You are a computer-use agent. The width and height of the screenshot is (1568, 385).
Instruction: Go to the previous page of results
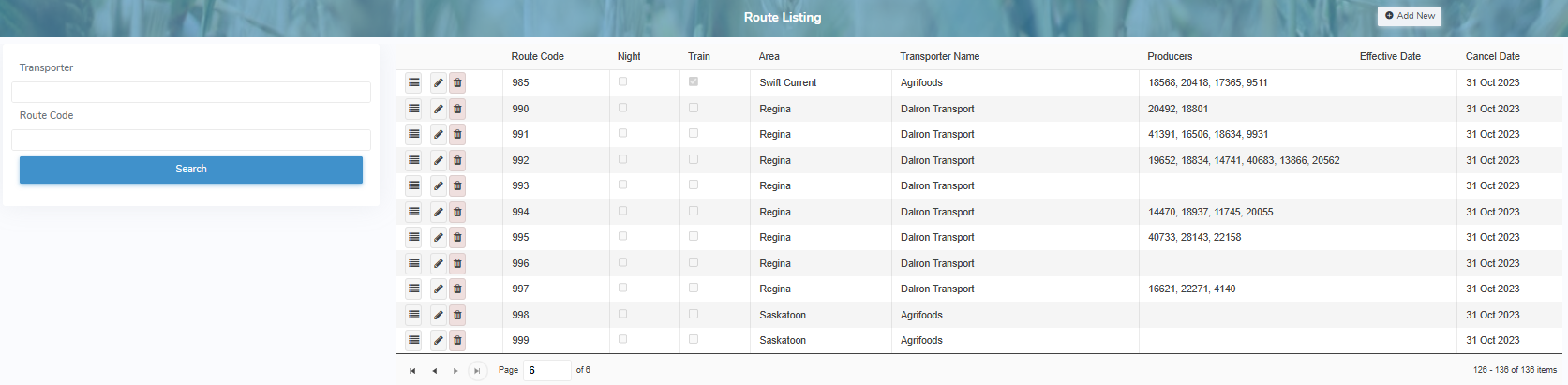(x=434, y=371)
